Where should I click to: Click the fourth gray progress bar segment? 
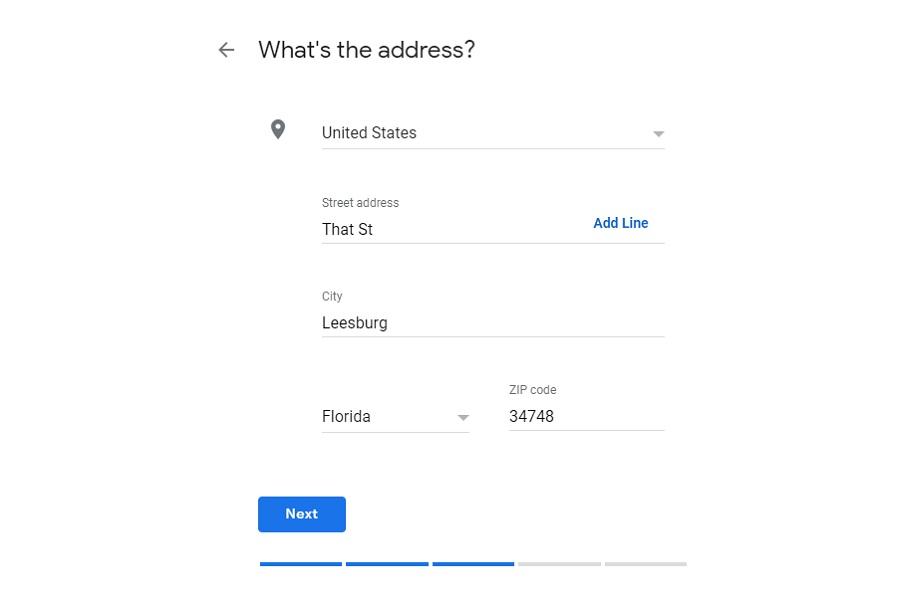pos(559,564)
